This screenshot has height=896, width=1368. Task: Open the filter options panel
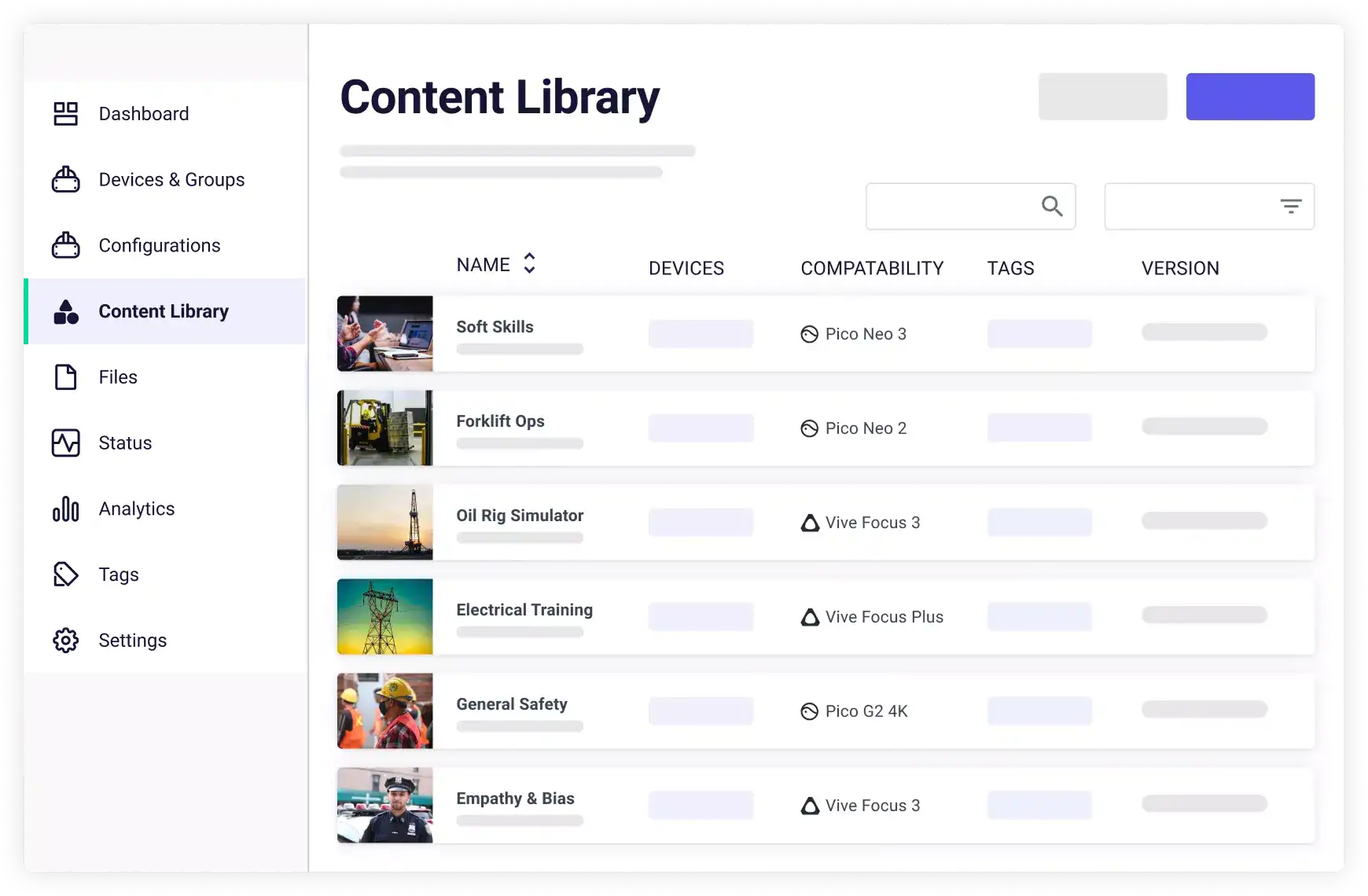[1290, 206]
